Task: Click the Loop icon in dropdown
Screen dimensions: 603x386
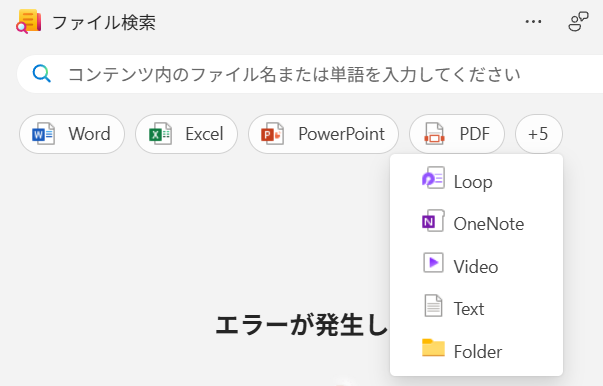Action: click(x=433, y=178)
